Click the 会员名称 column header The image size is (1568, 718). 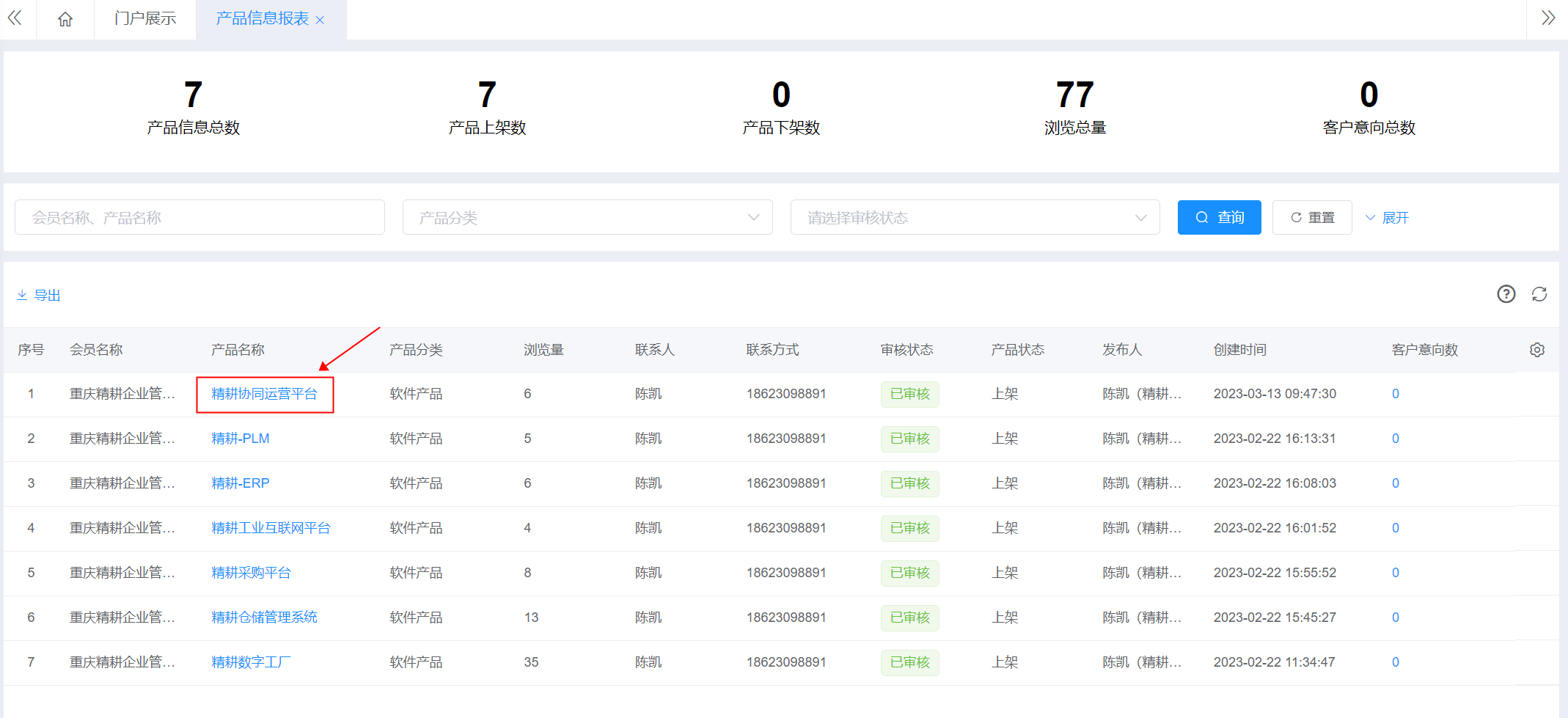coord(96,350)
